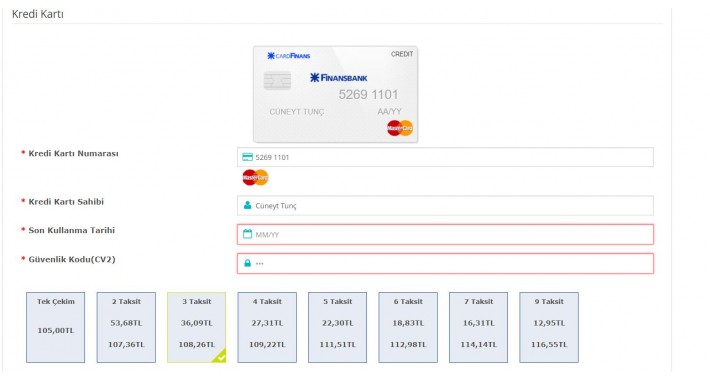This screenshot has width=710, height=380.
Task: Click the Son Kullanma Tarihi label
Action: click(x=72, y=231)
